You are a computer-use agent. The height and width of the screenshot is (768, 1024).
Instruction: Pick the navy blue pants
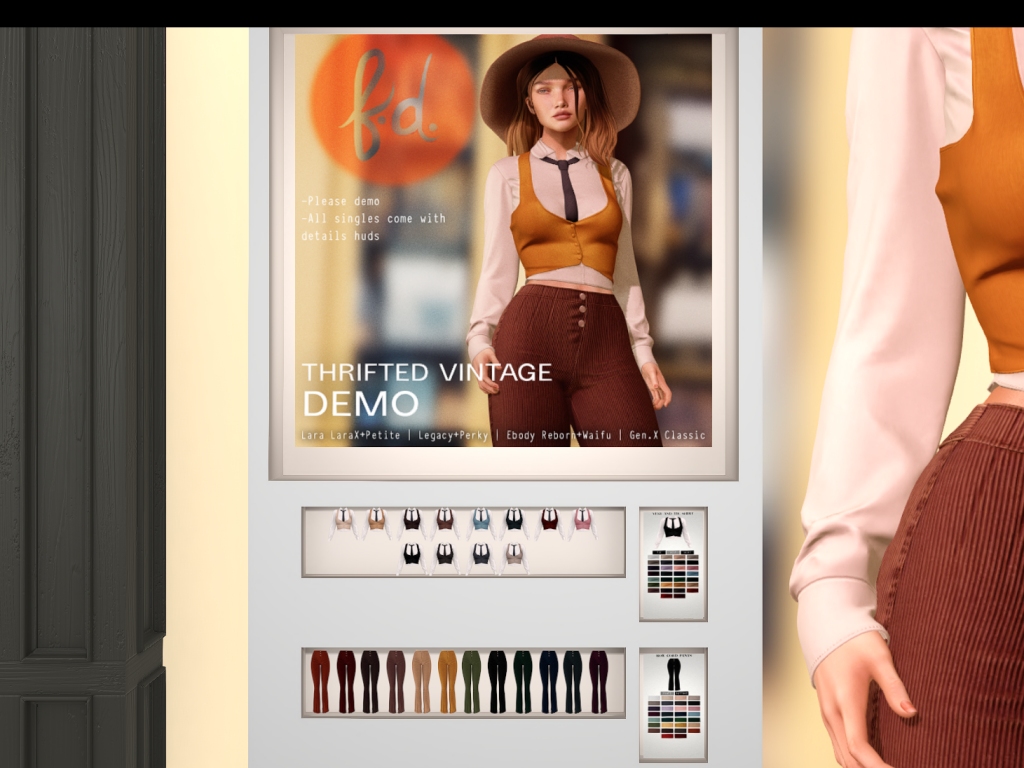coord(548,681)
